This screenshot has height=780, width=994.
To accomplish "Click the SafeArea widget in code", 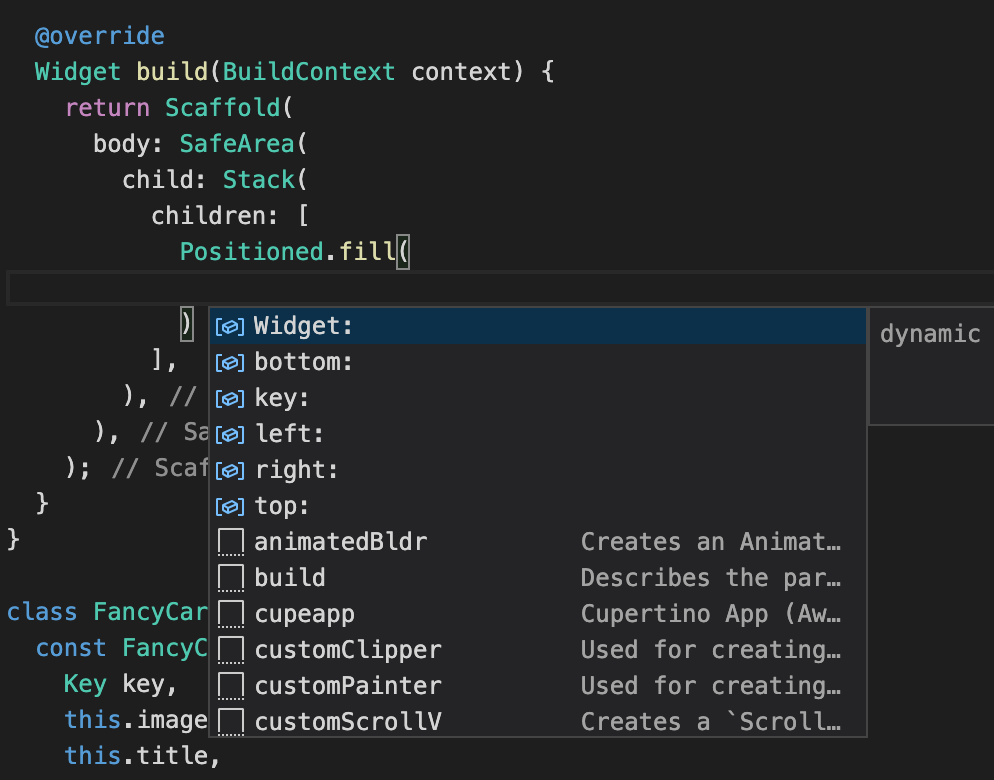I will (237, 143).
